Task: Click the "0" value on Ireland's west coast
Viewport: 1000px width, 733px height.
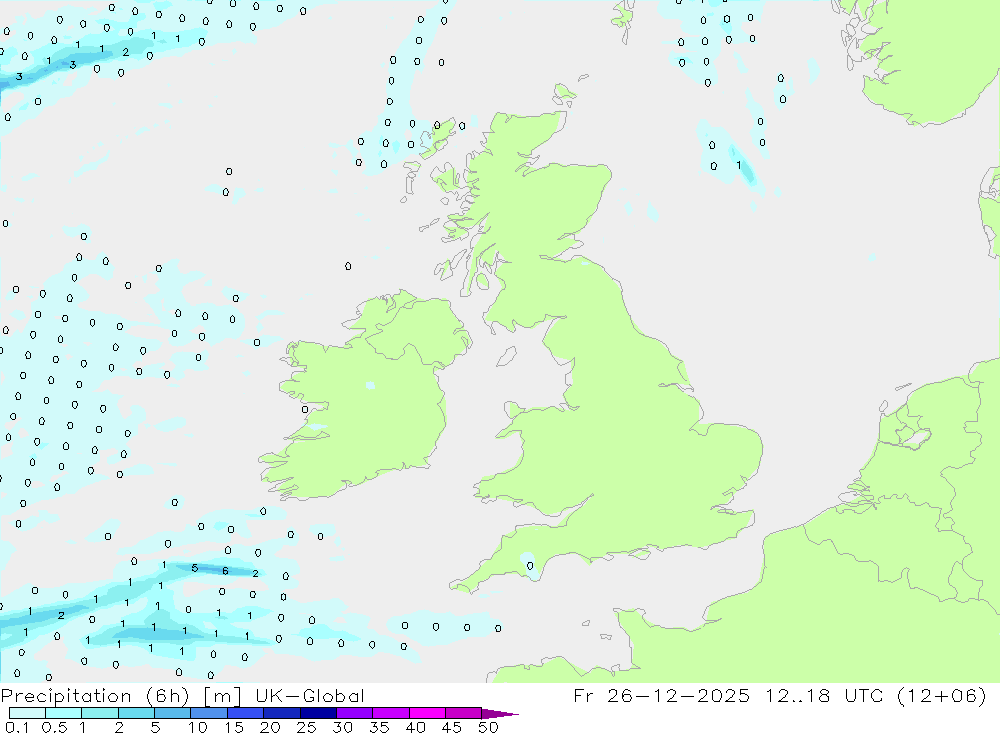Action: click(305, 410)
